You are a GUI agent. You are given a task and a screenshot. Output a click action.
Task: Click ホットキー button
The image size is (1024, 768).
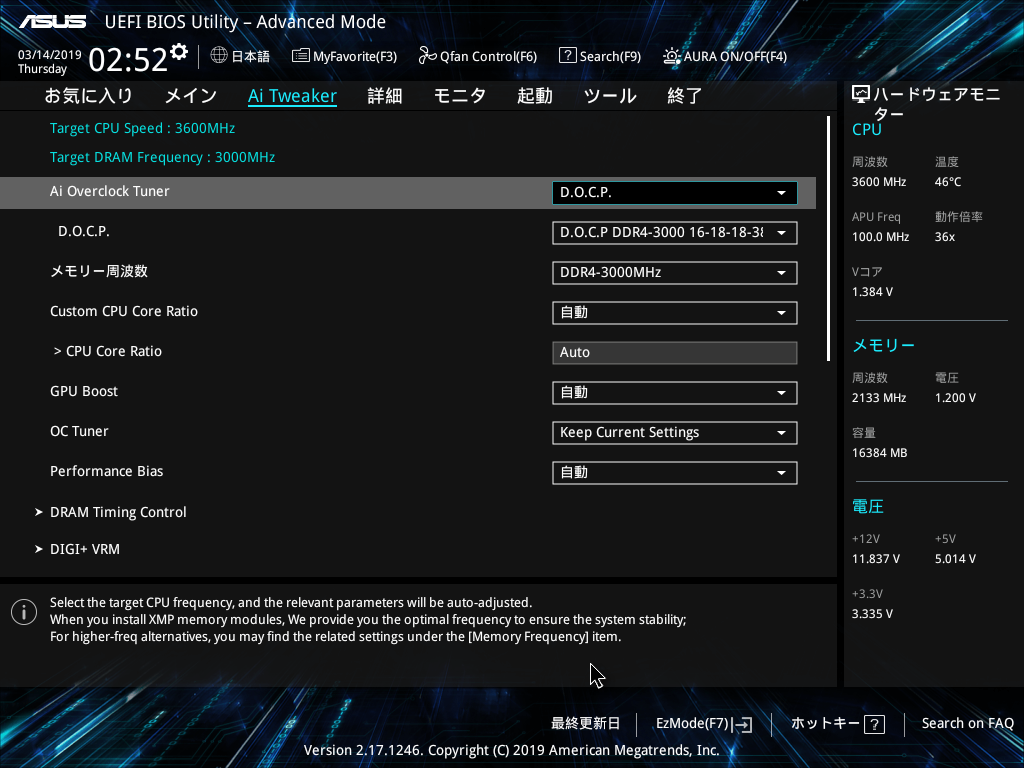(x=838, y=724)
